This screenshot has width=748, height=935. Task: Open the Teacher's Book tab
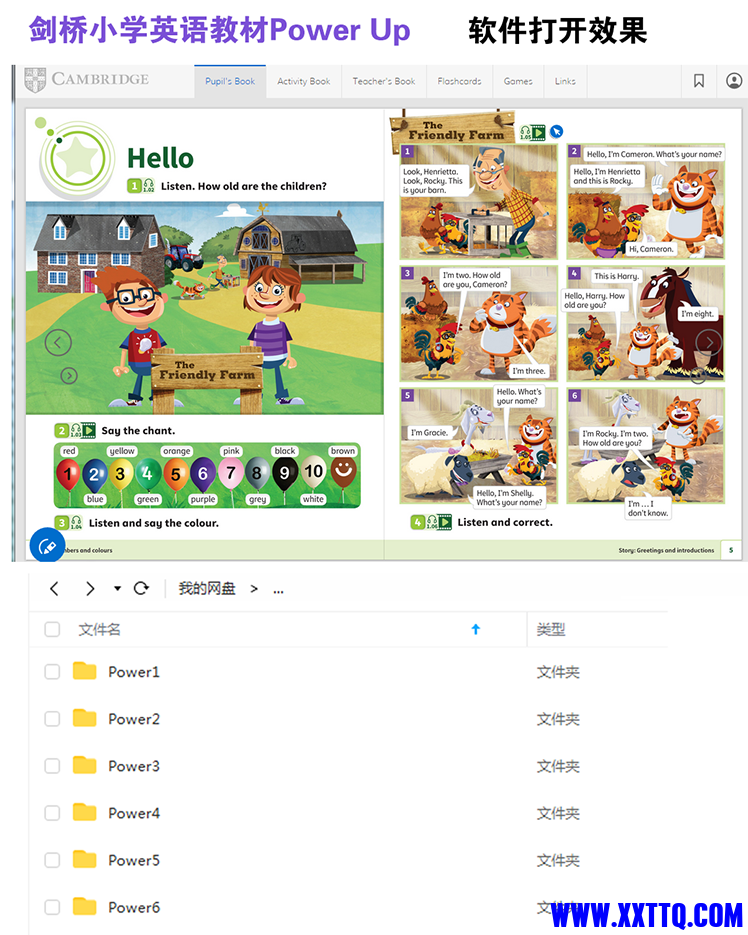coord(384,81)
